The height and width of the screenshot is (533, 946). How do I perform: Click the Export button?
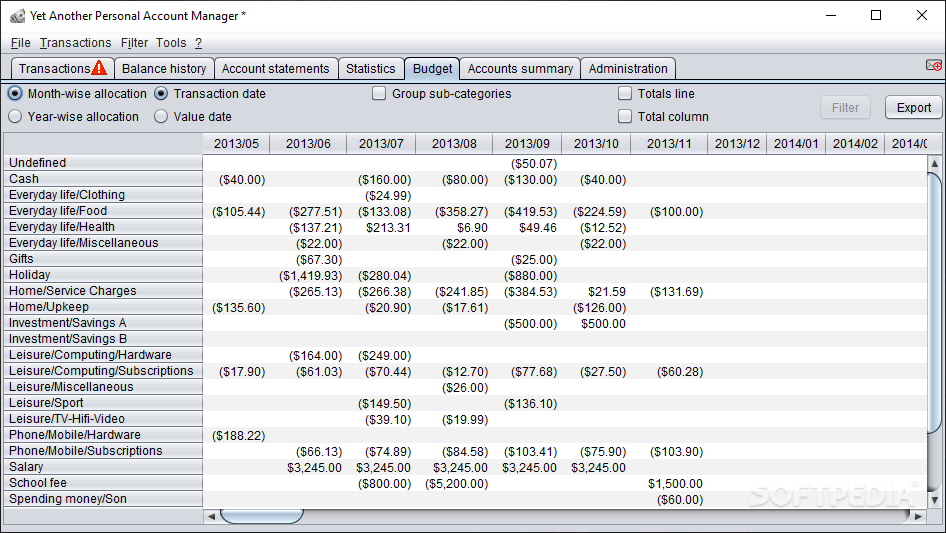click(x=913, y=107)
